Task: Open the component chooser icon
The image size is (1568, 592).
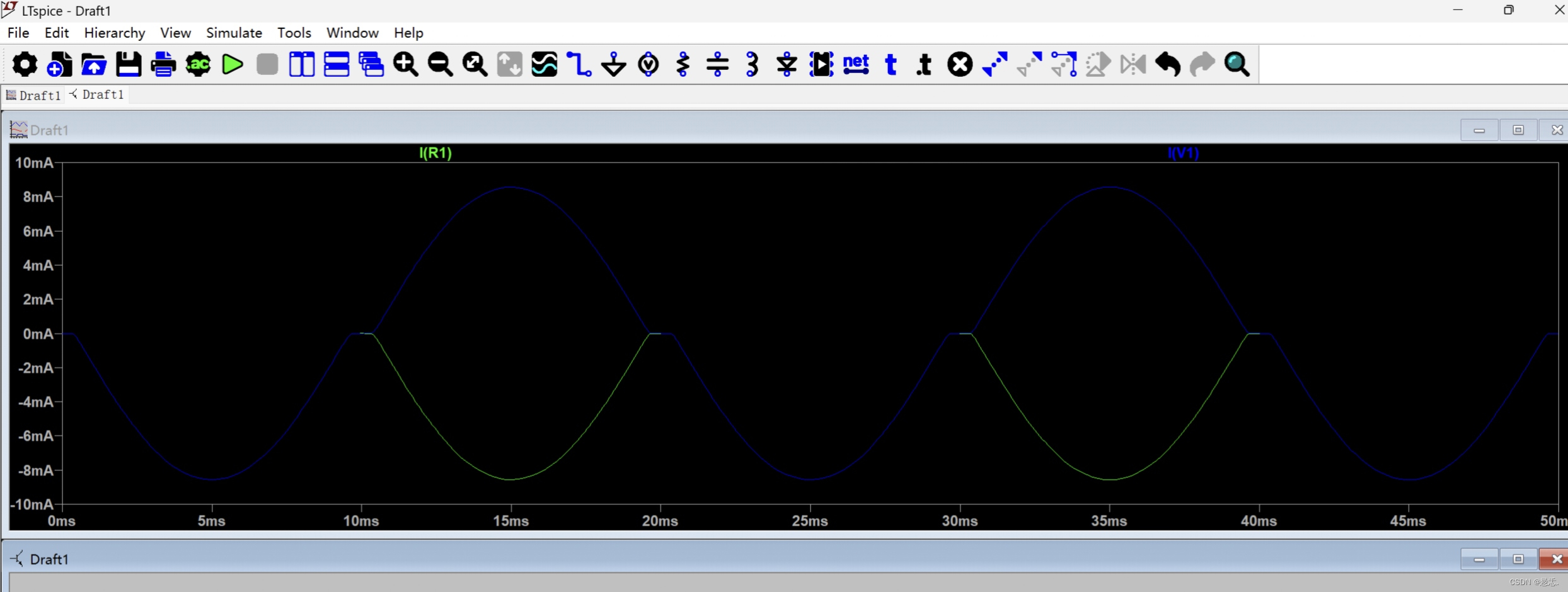Action: click(822, 64)
